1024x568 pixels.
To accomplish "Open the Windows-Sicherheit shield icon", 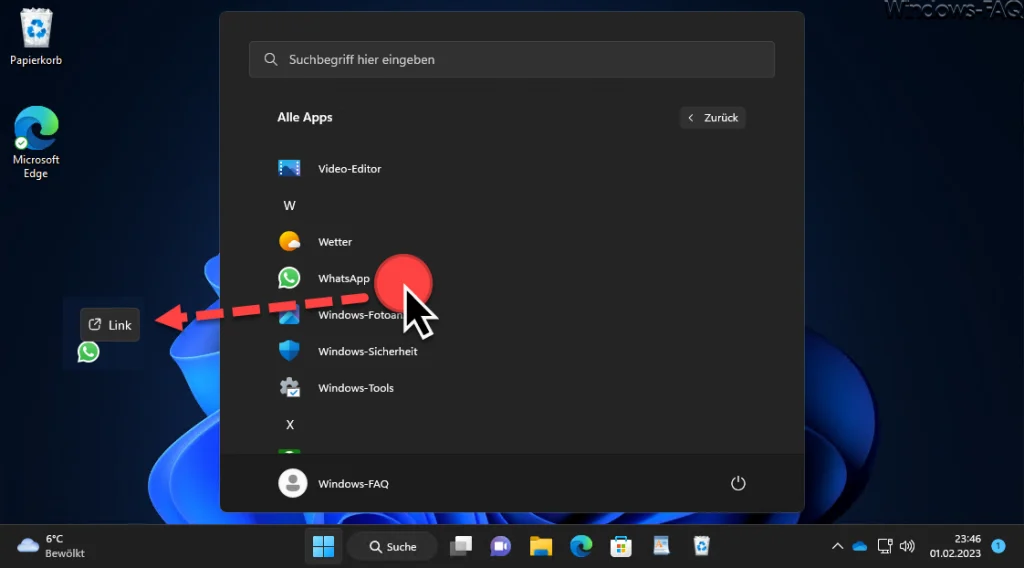I will coord(289,351).
